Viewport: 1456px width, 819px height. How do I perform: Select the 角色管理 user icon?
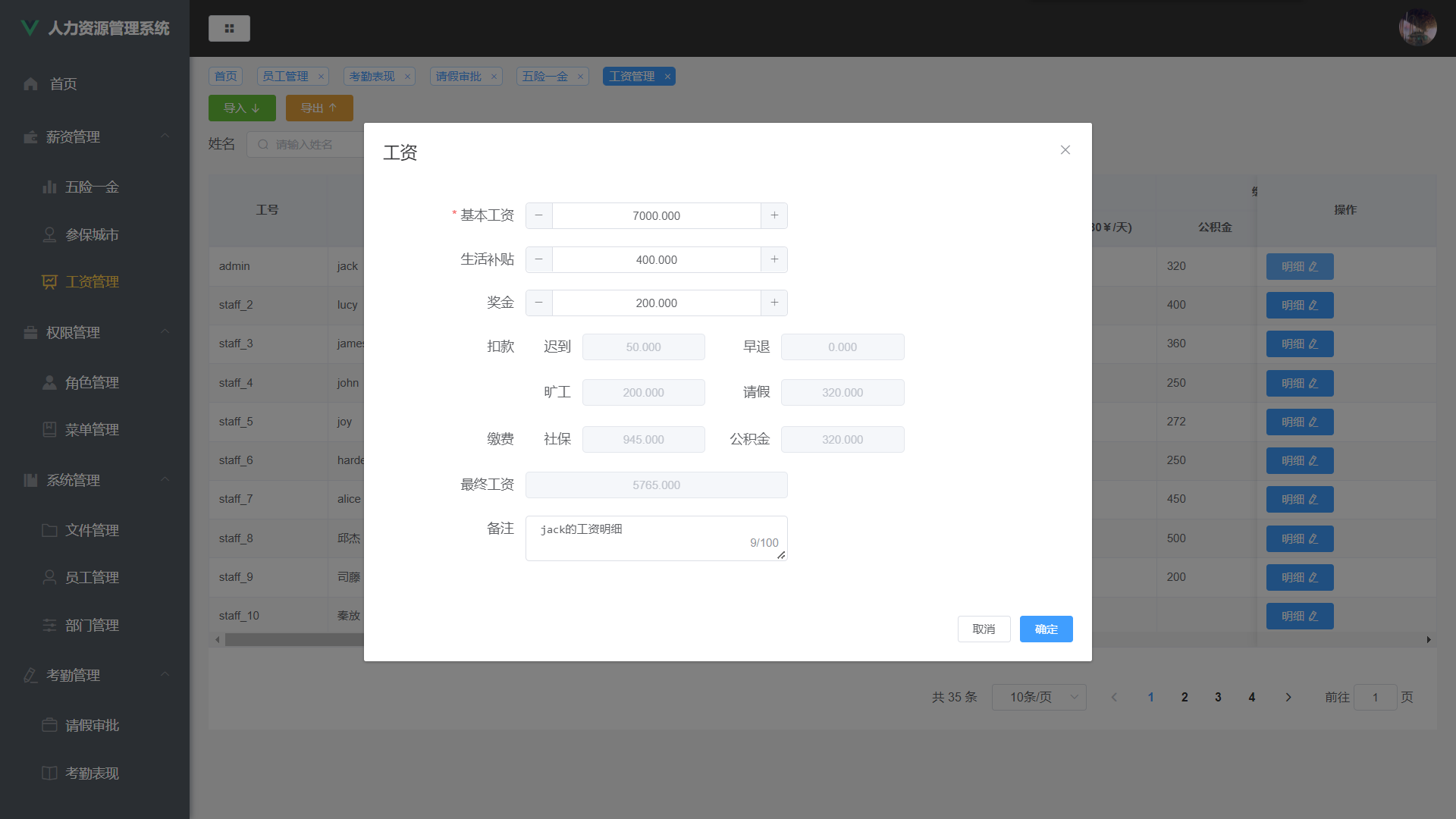(x=49, y=382)
